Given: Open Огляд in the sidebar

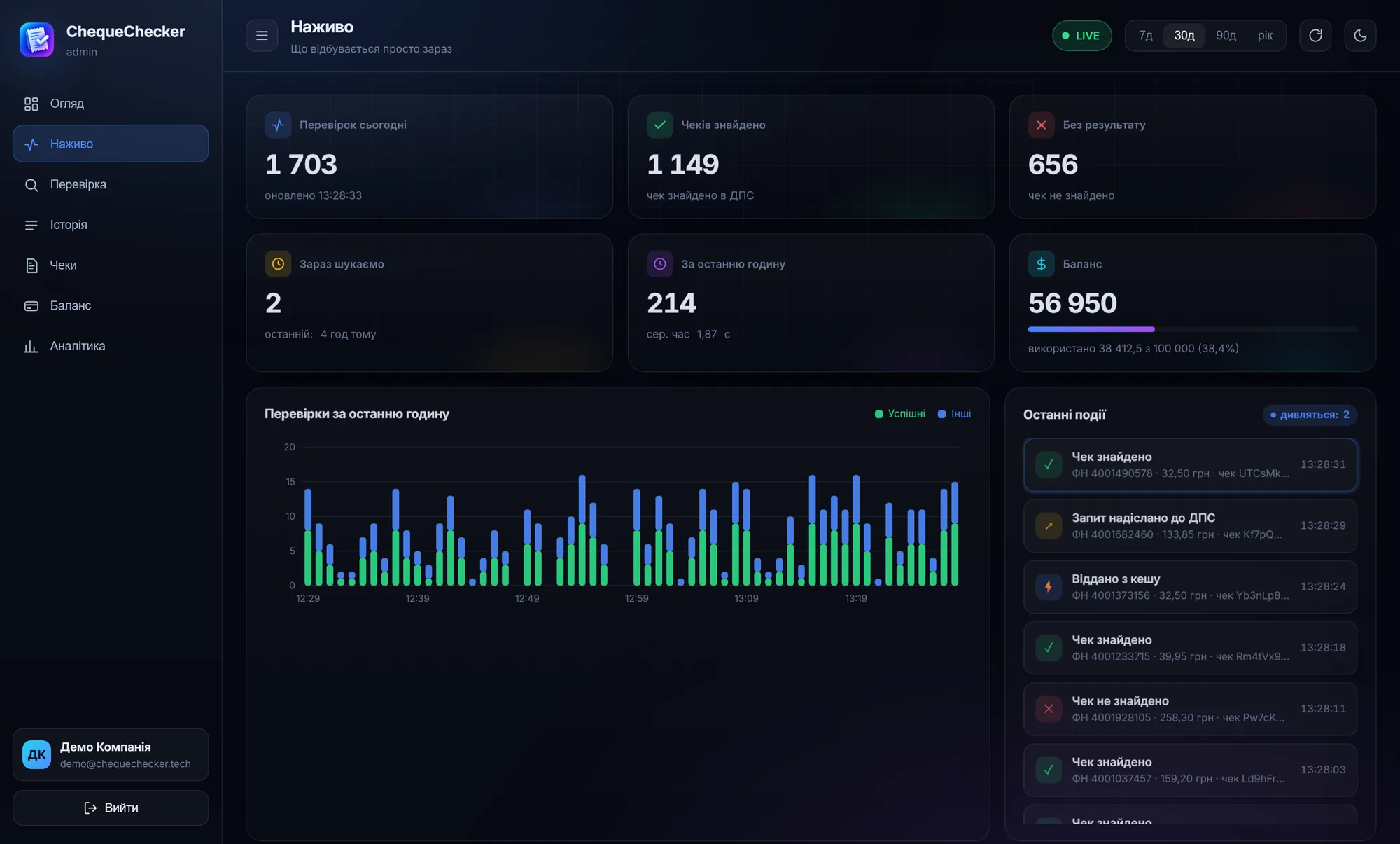Looking at the screenshot, I should [x=111, y=104].
